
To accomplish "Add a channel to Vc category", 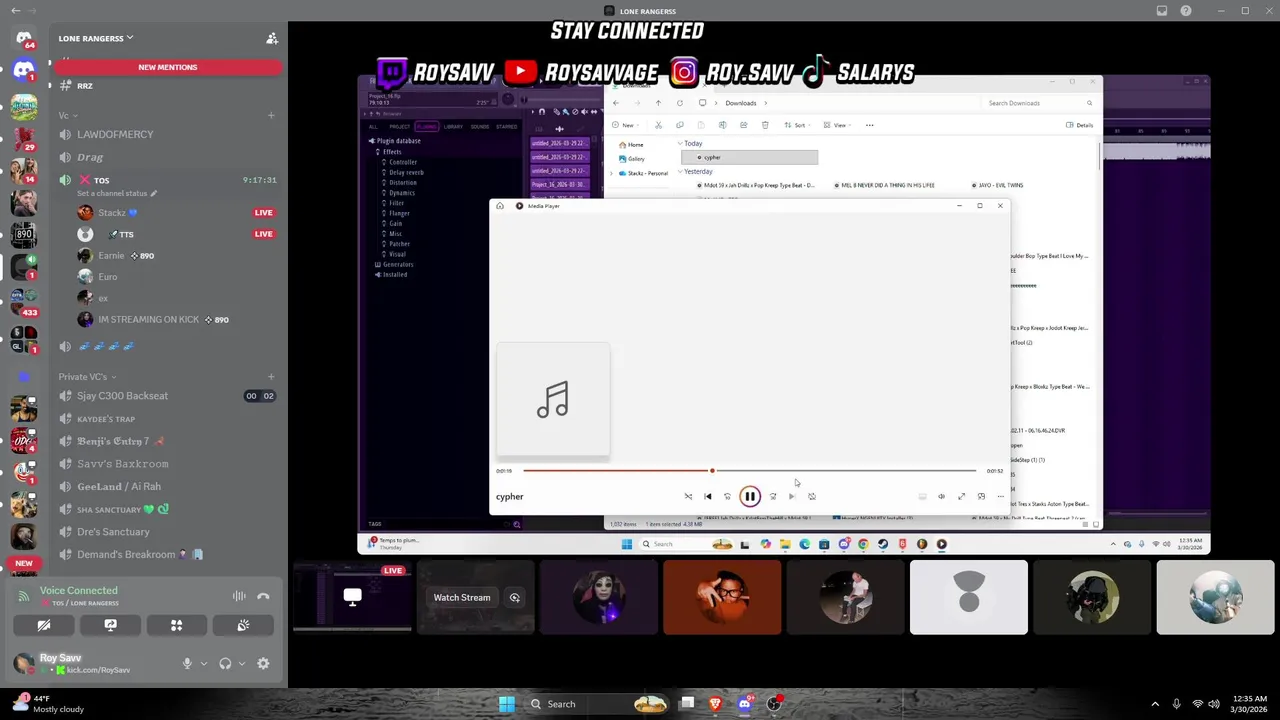I will pyautogui.click(x=271, y=115).
